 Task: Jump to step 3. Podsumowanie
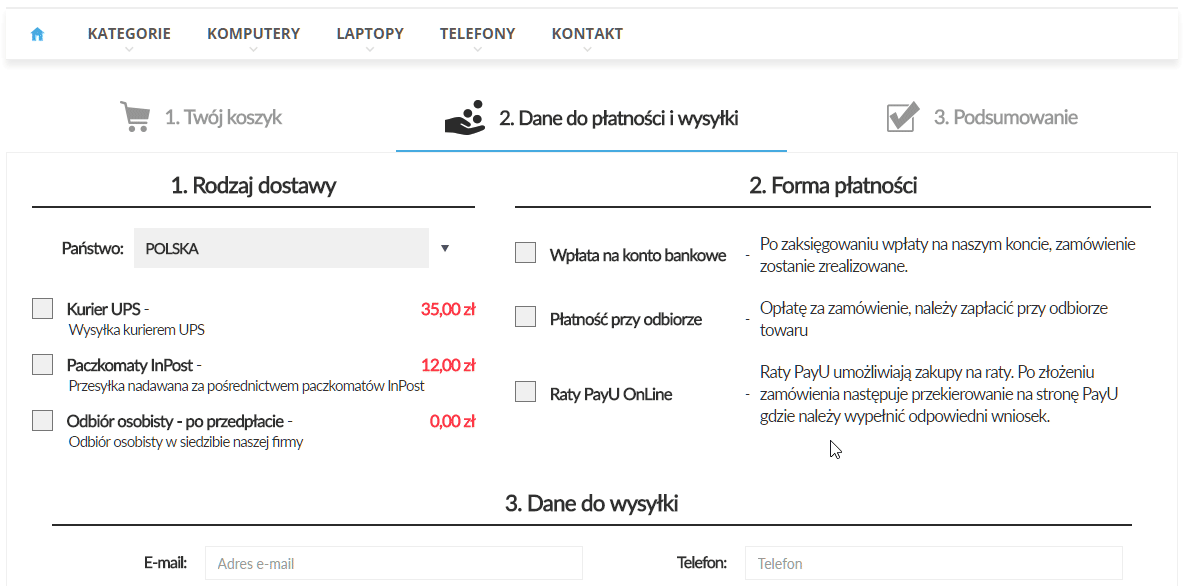(x=1005, y=118)
